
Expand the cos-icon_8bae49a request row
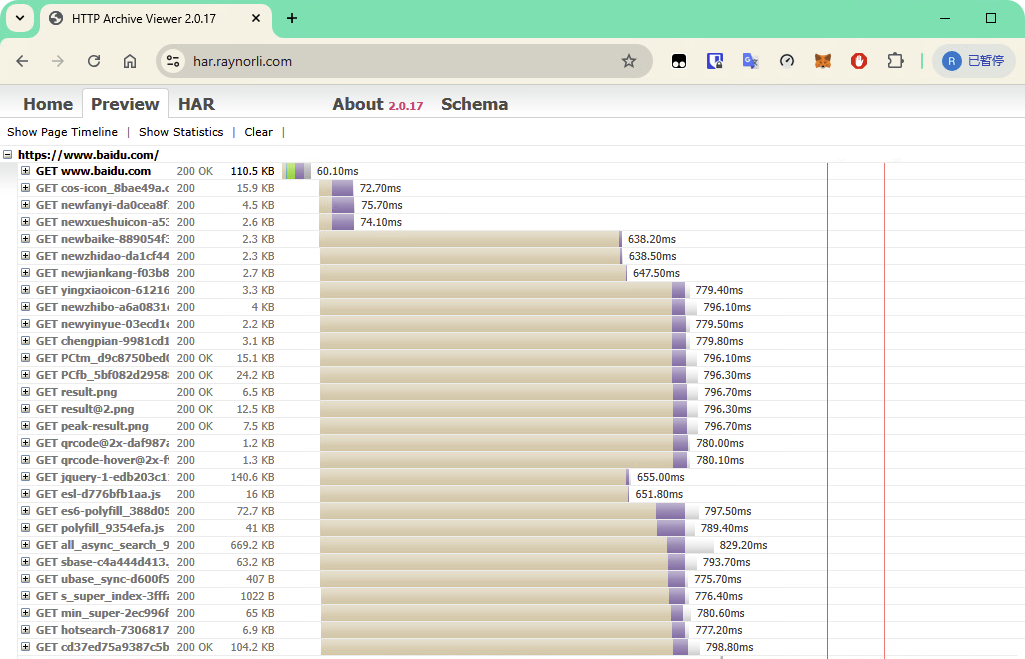25,188
